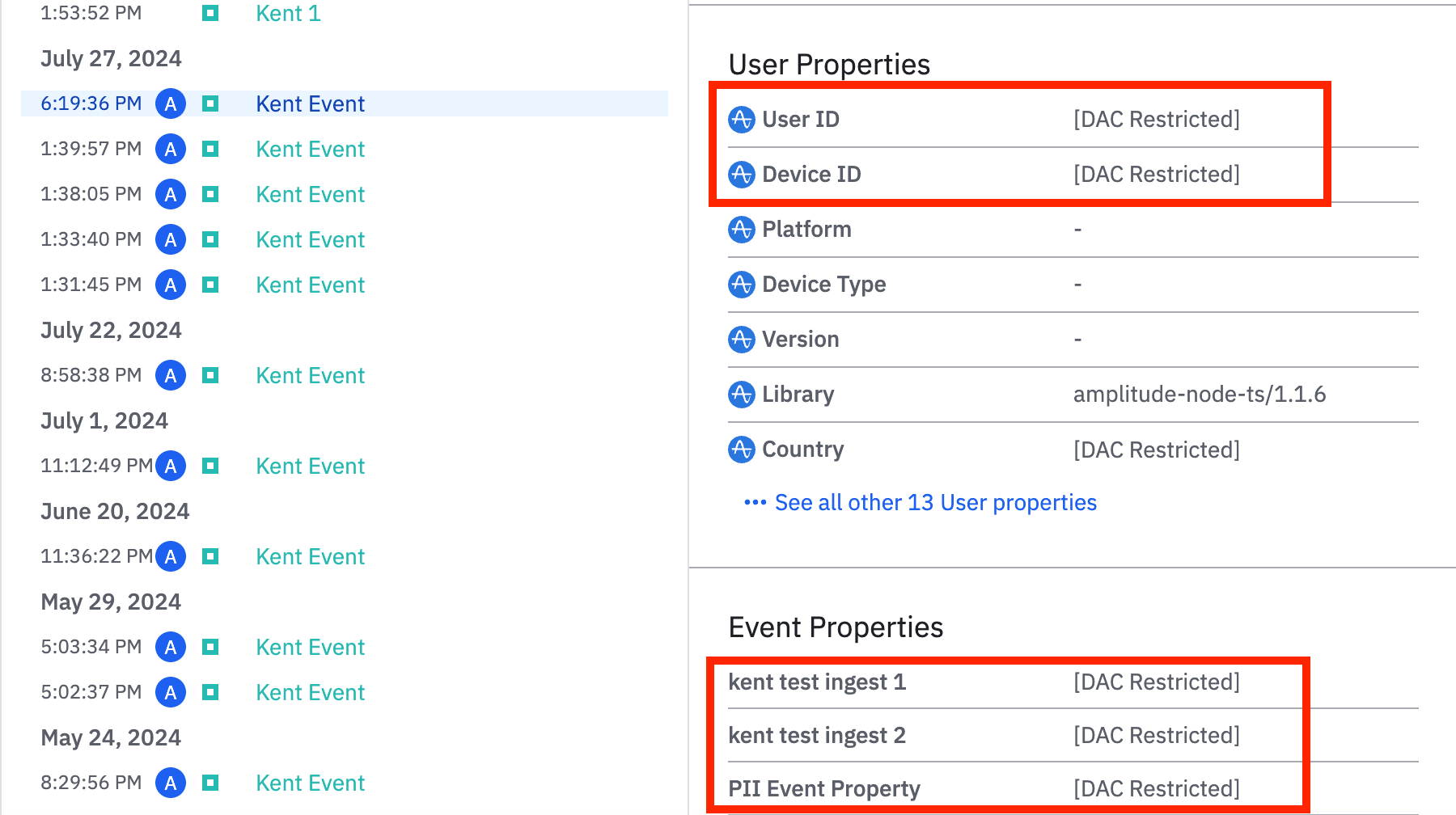
Task: Open Kent Event from 11:12:49 PM
Action: coord(310,466)
